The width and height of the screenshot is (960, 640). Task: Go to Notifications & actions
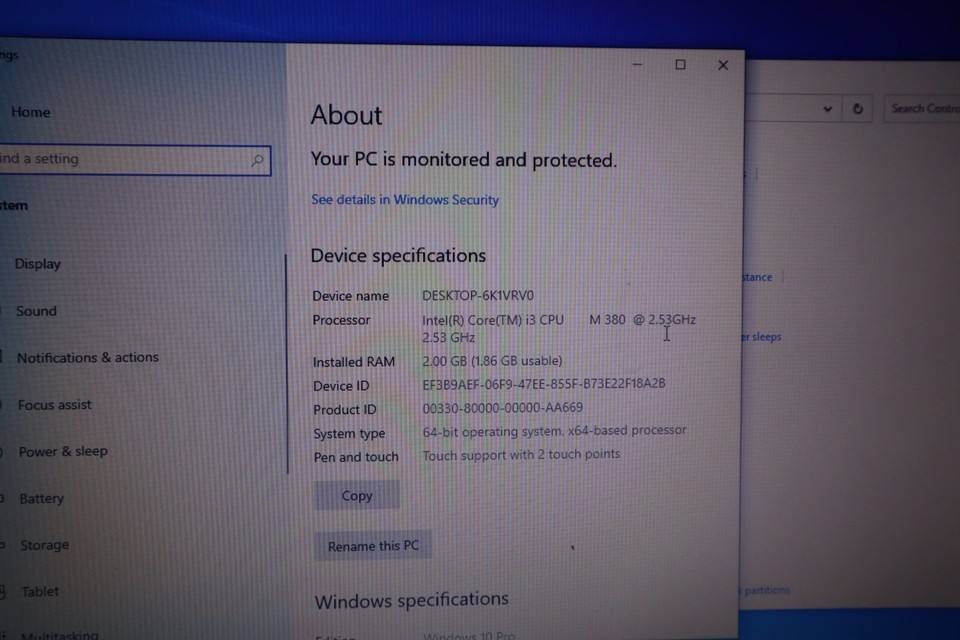(88, 358)
